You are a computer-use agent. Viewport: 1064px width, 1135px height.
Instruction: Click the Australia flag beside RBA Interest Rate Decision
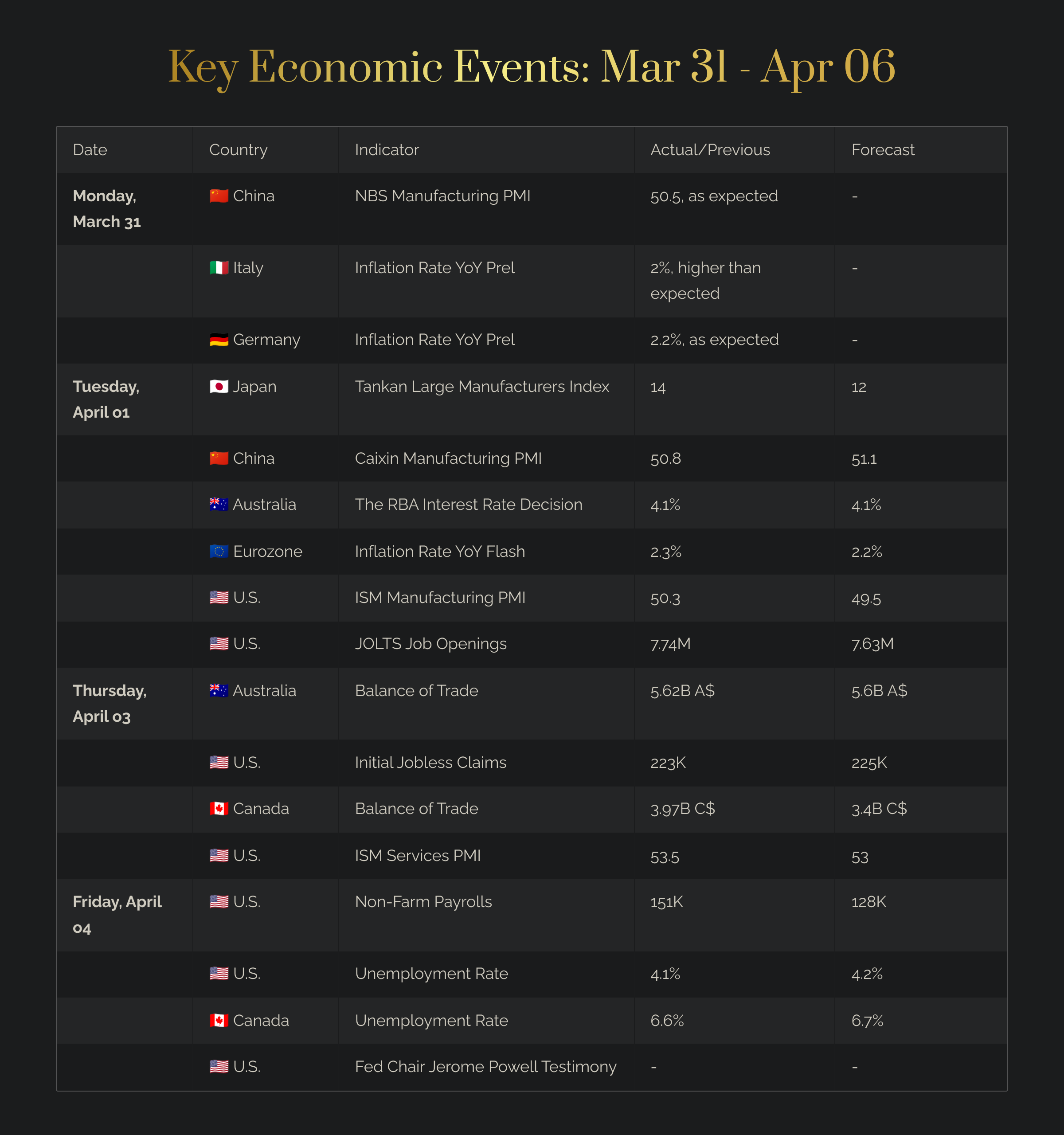coord(219,505)
